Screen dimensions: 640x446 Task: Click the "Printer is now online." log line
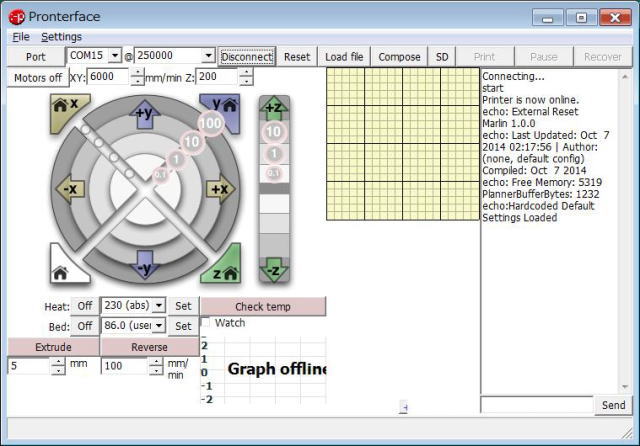(x=531, y=100)
